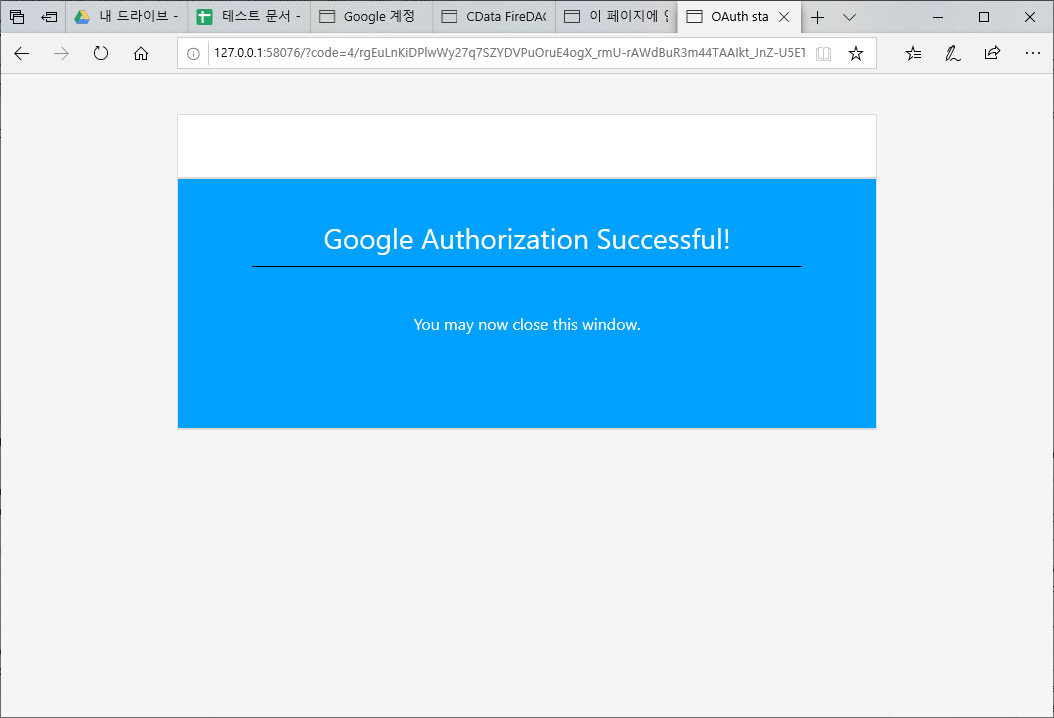Go back to previous page
The width and height of the screenshot is (1054, 718).
[22, 54]
